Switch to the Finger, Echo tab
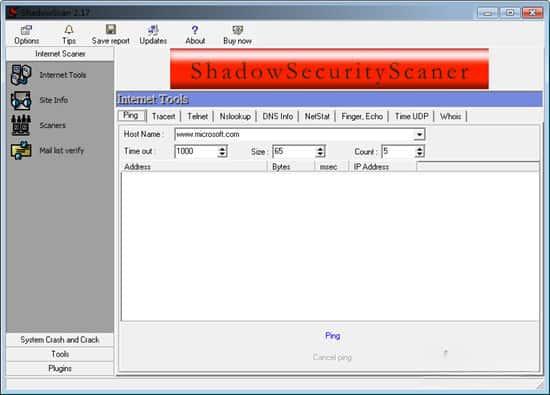Screen dimensions: 550x395 362,116
